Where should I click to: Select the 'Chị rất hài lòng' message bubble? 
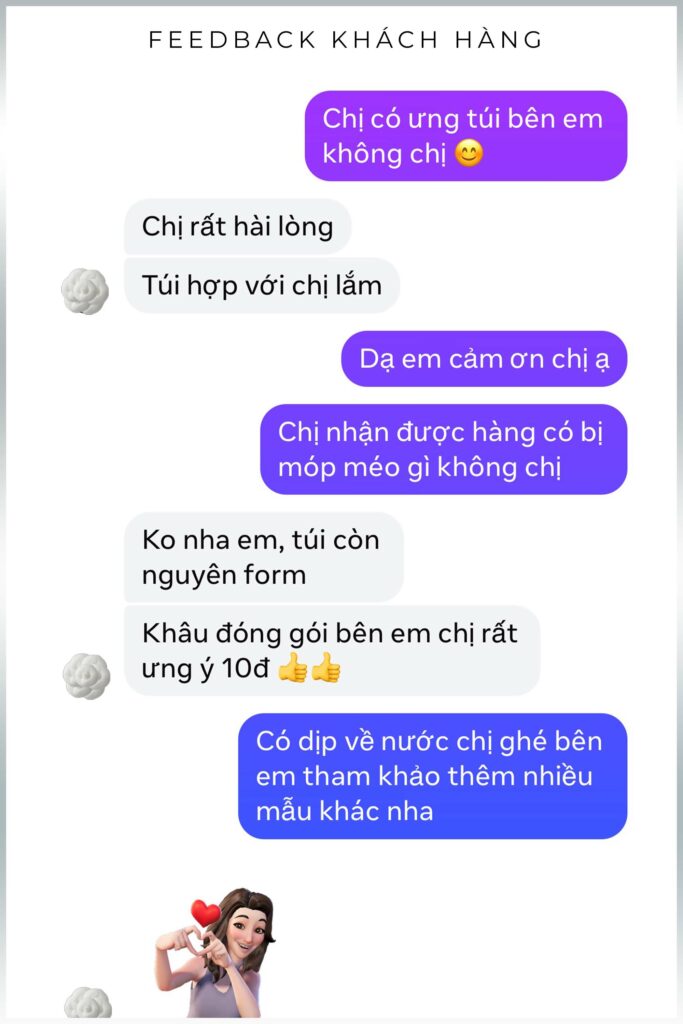coord(238,227)
